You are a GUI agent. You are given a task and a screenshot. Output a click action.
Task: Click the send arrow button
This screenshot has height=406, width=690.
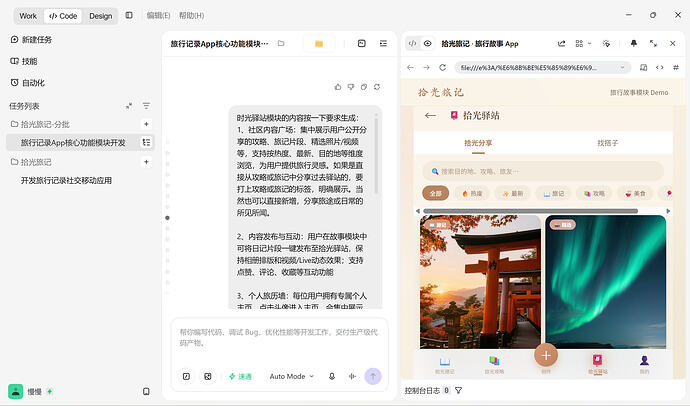click(x=373, y=377)
